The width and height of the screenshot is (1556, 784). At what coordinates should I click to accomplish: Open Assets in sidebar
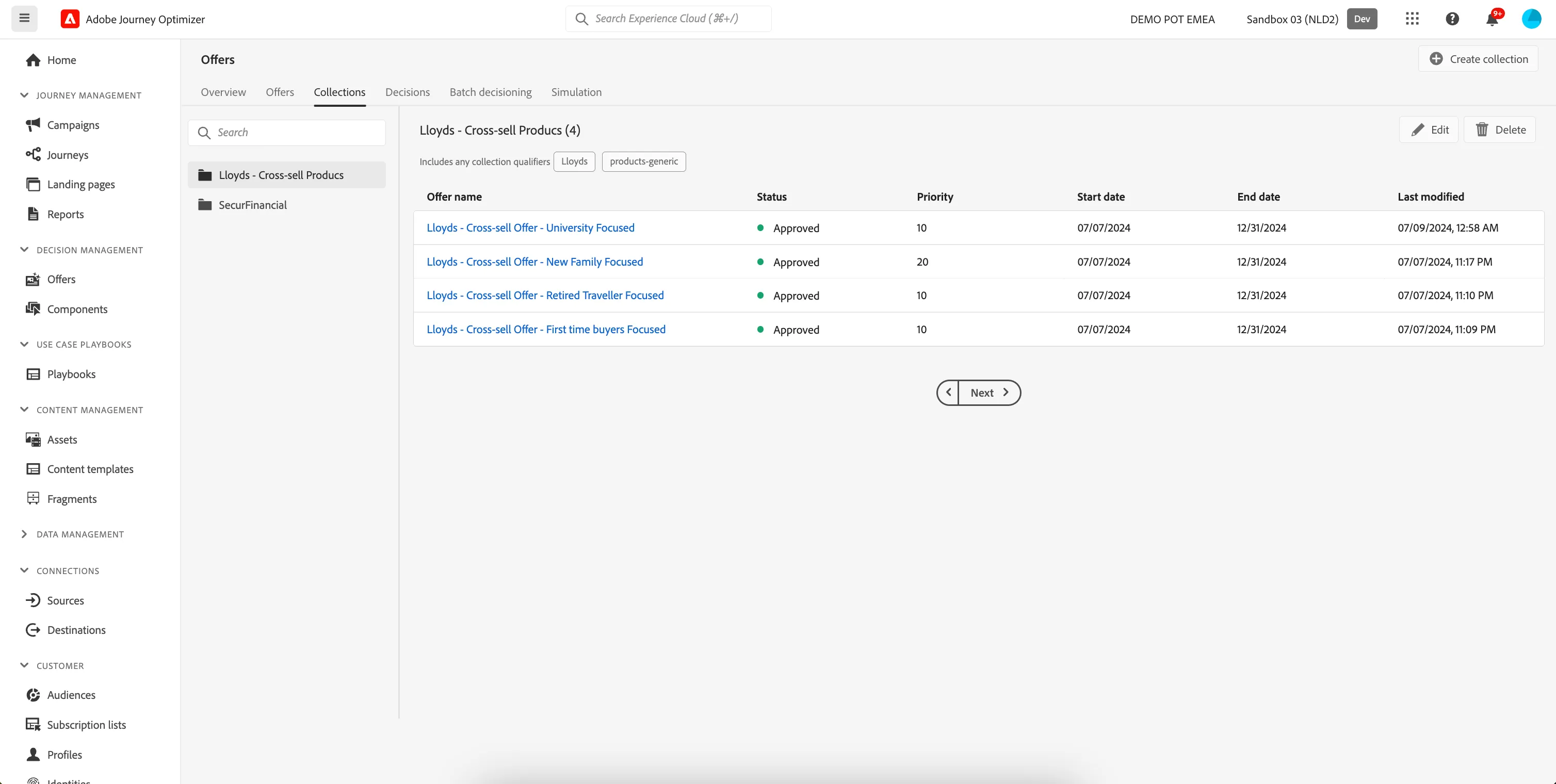(52, 440)
